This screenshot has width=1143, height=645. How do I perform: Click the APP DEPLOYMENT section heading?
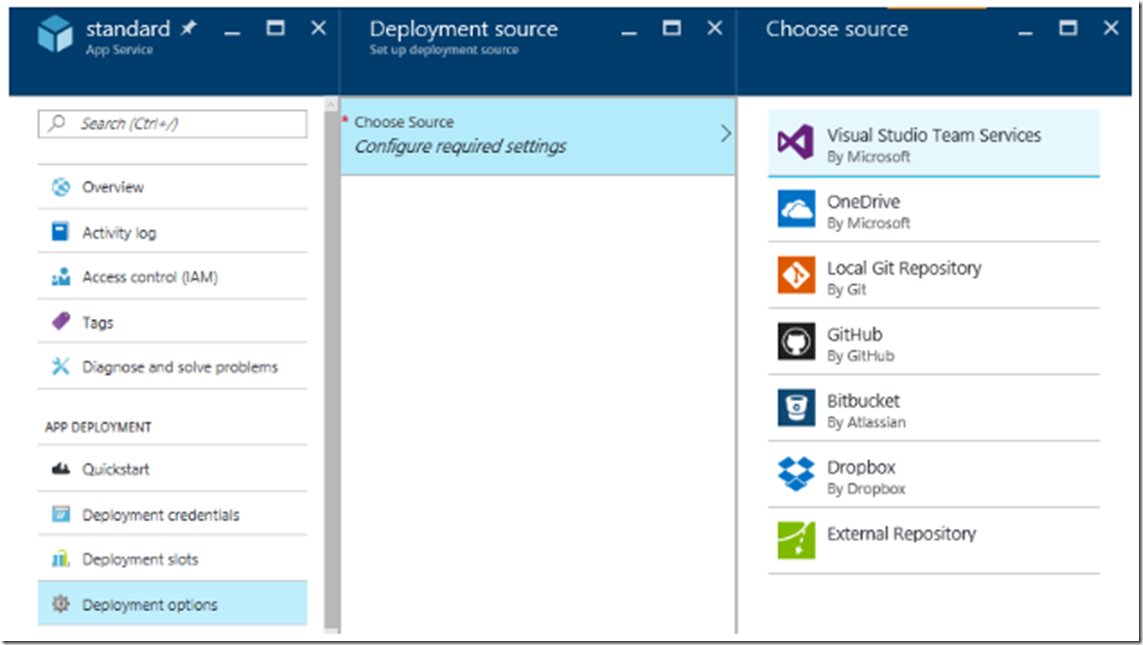98,427
